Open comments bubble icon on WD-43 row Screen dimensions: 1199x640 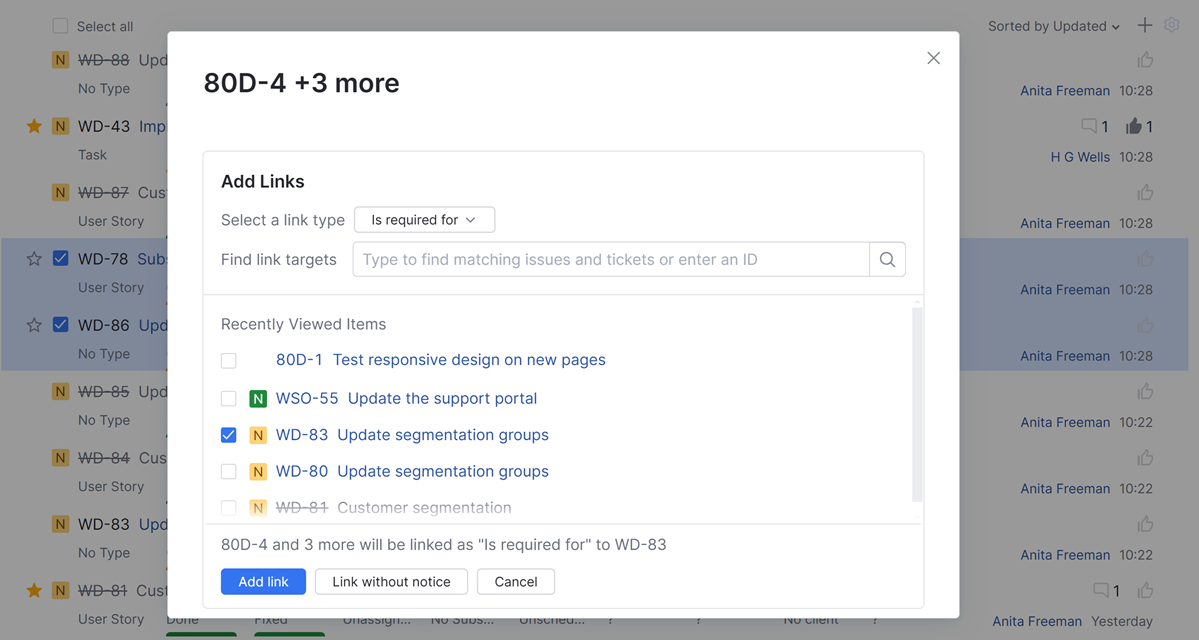[1089, 127]
